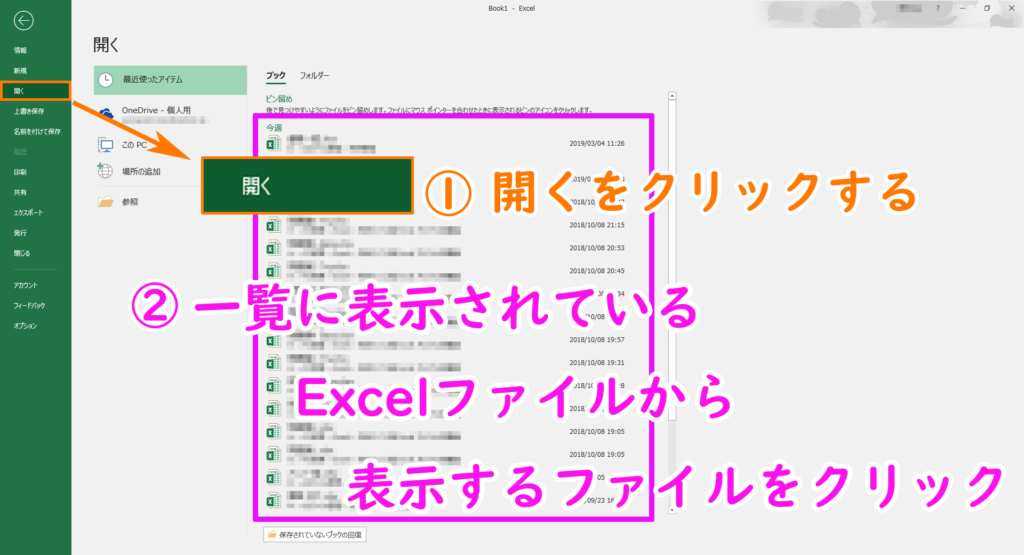The width and height of the screenshot is (1024, 555).
Task: Select 新規 in the backstage sidebar
Action: (20, 71)
